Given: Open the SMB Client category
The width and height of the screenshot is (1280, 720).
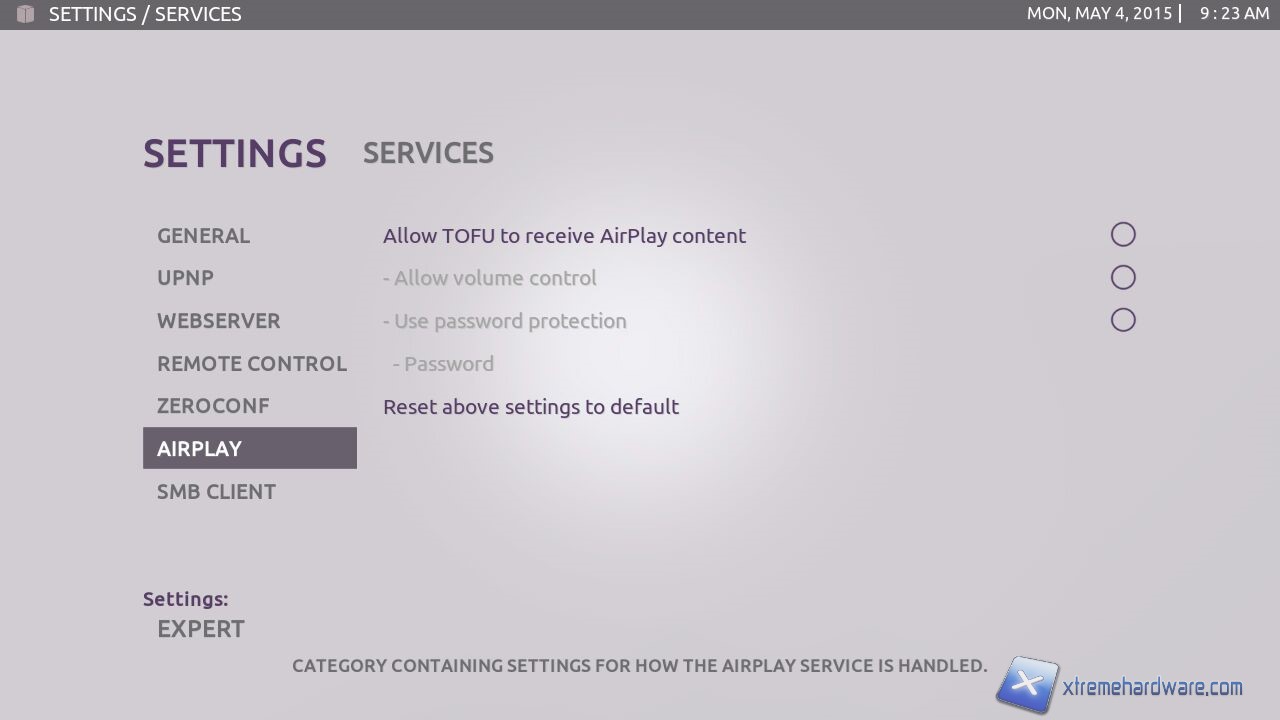Looking at the screenshot, I should (217, 492).
